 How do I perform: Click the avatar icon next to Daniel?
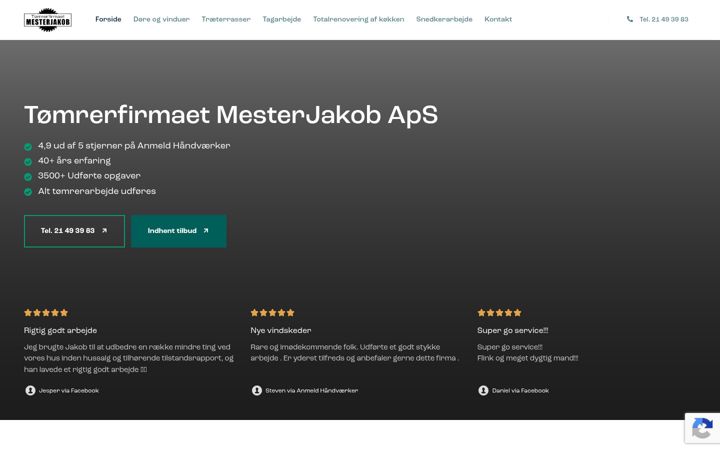pyautogui.click(x=483, y=390)
